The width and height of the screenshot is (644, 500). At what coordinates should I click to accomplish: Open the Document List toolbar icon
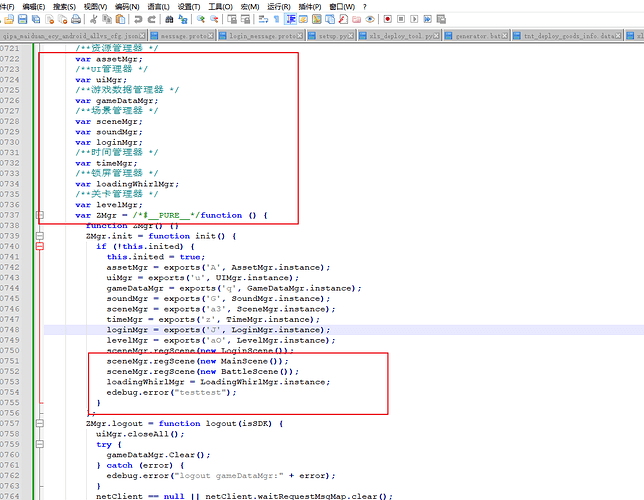click(x=330, y=19)
